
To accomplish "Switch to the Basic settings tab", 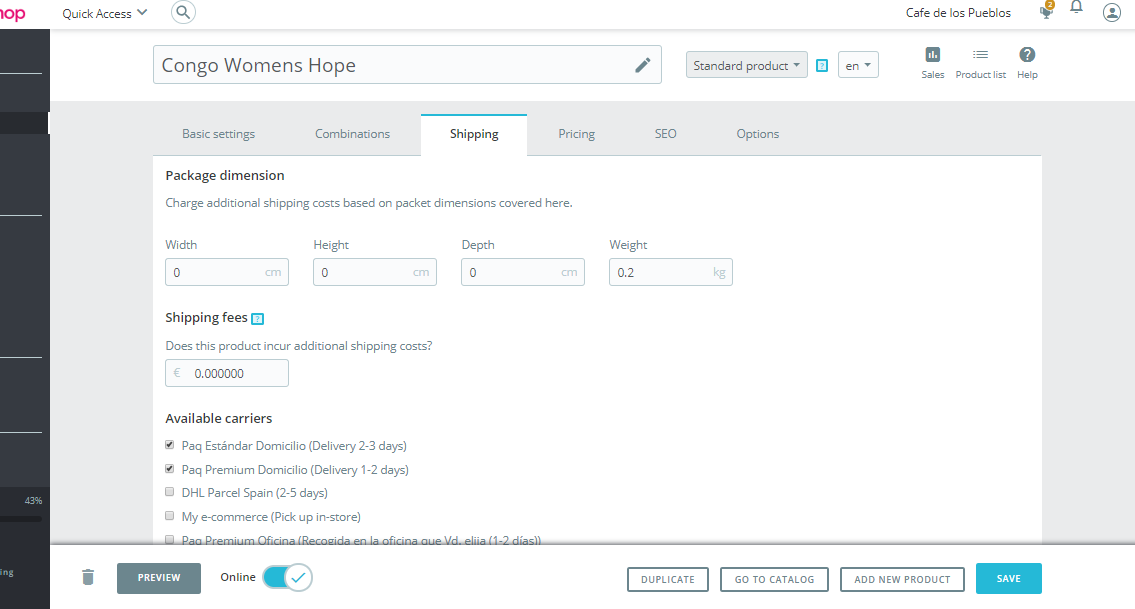I will coord(219,134).
